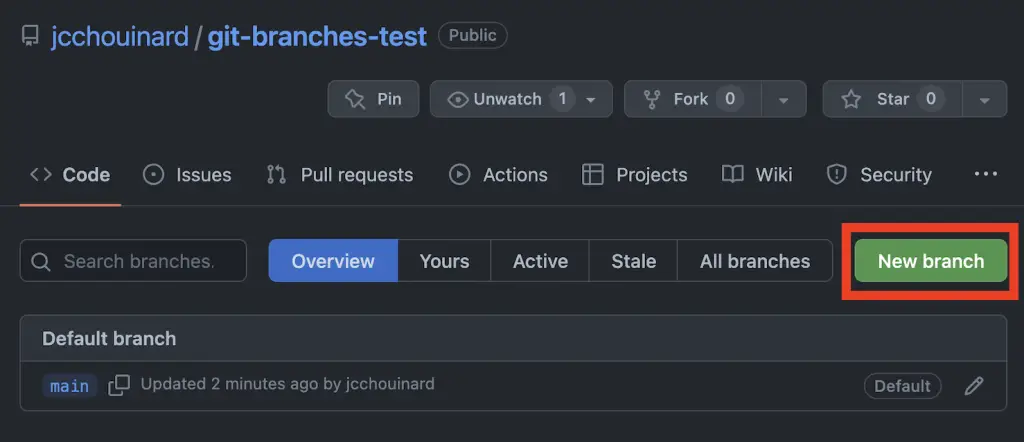Select the All branches filter

(x=755, y=261)
